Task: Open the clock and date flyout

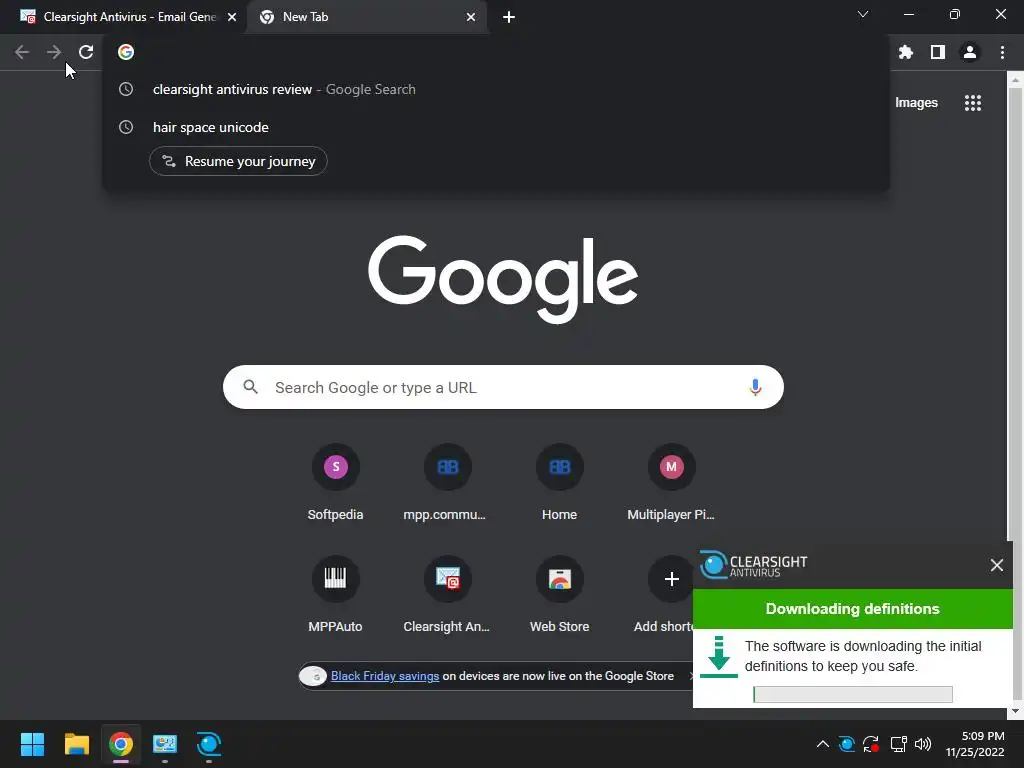Action: point(976,744)
